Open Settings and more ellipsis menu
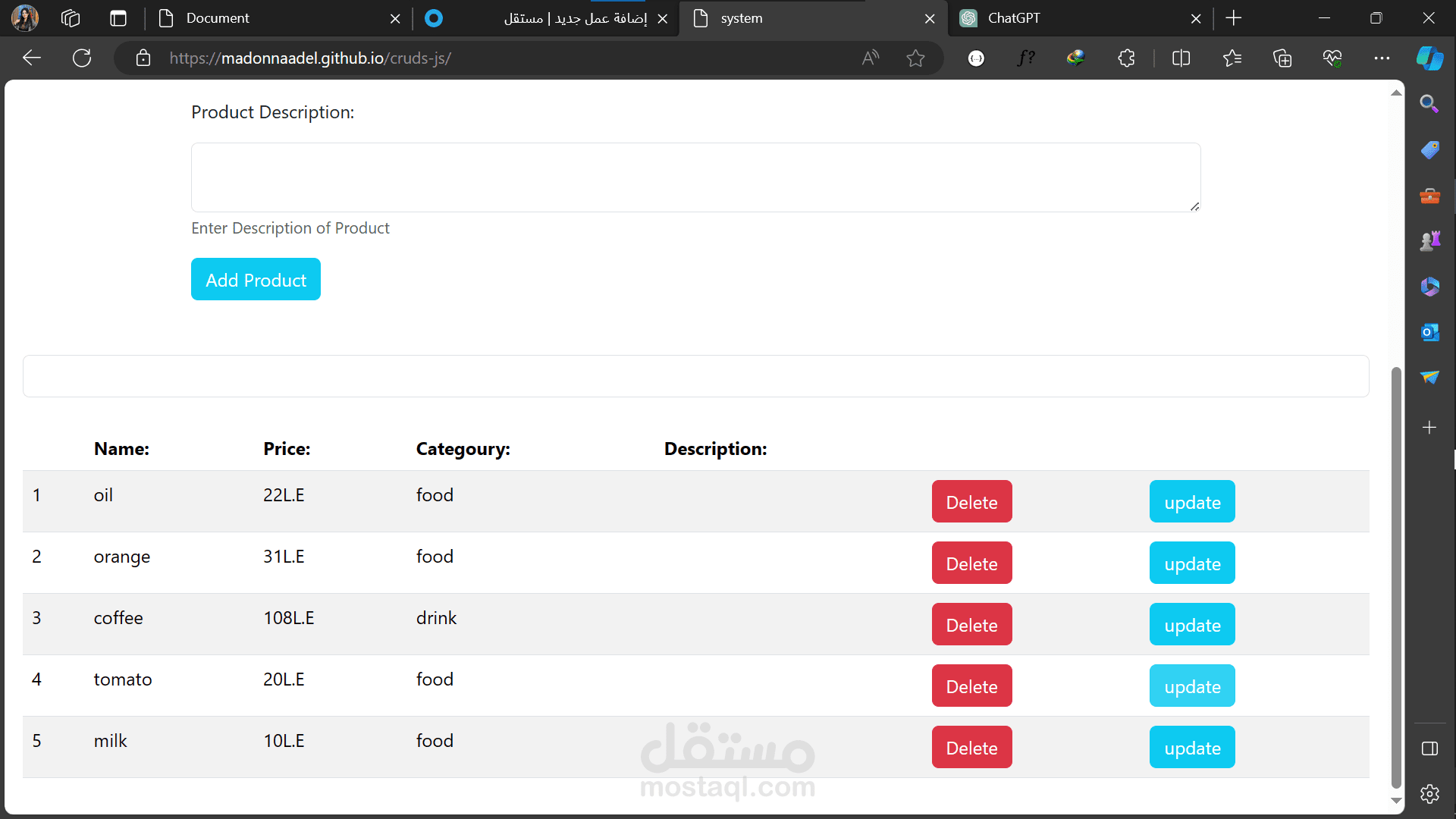Viewport: 1456px width, 819px height. tap(1382, 58)
